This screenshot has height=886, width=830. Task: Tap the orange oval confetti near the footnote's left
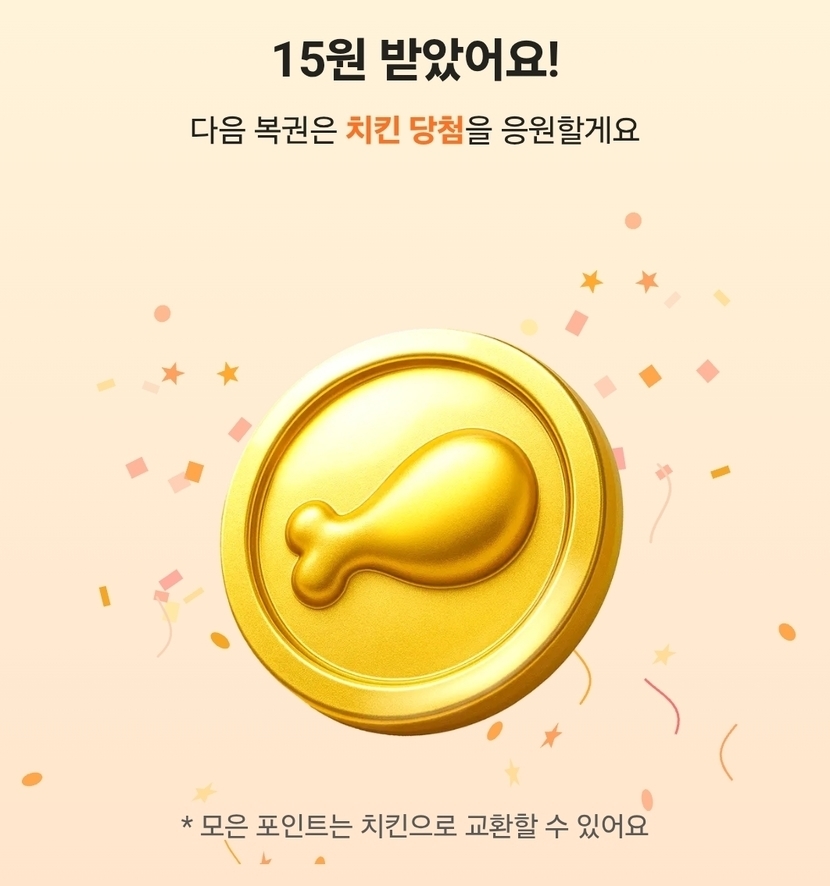click(x=32, y=779)
